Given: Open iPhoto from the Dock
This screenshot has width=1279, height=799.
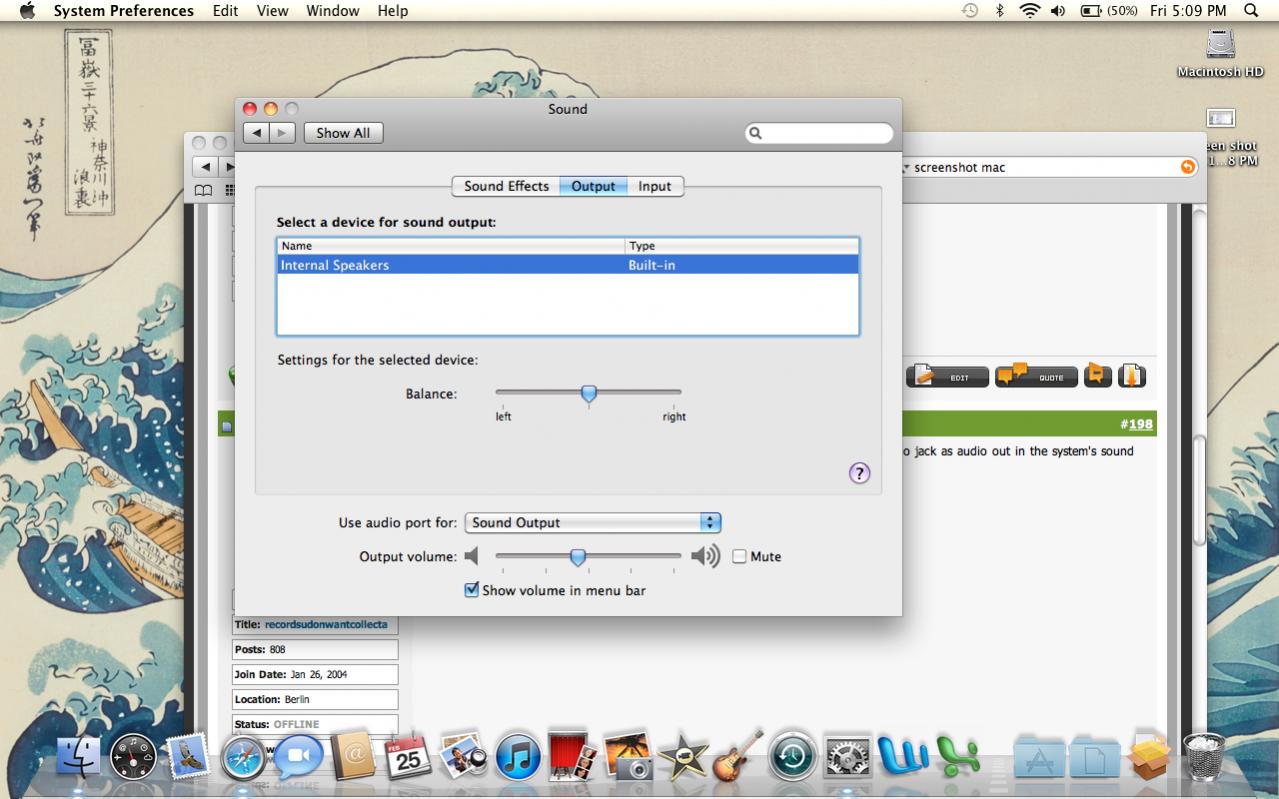Looking at the screenshot, I should pyautogui.click(x=628, y=757).
